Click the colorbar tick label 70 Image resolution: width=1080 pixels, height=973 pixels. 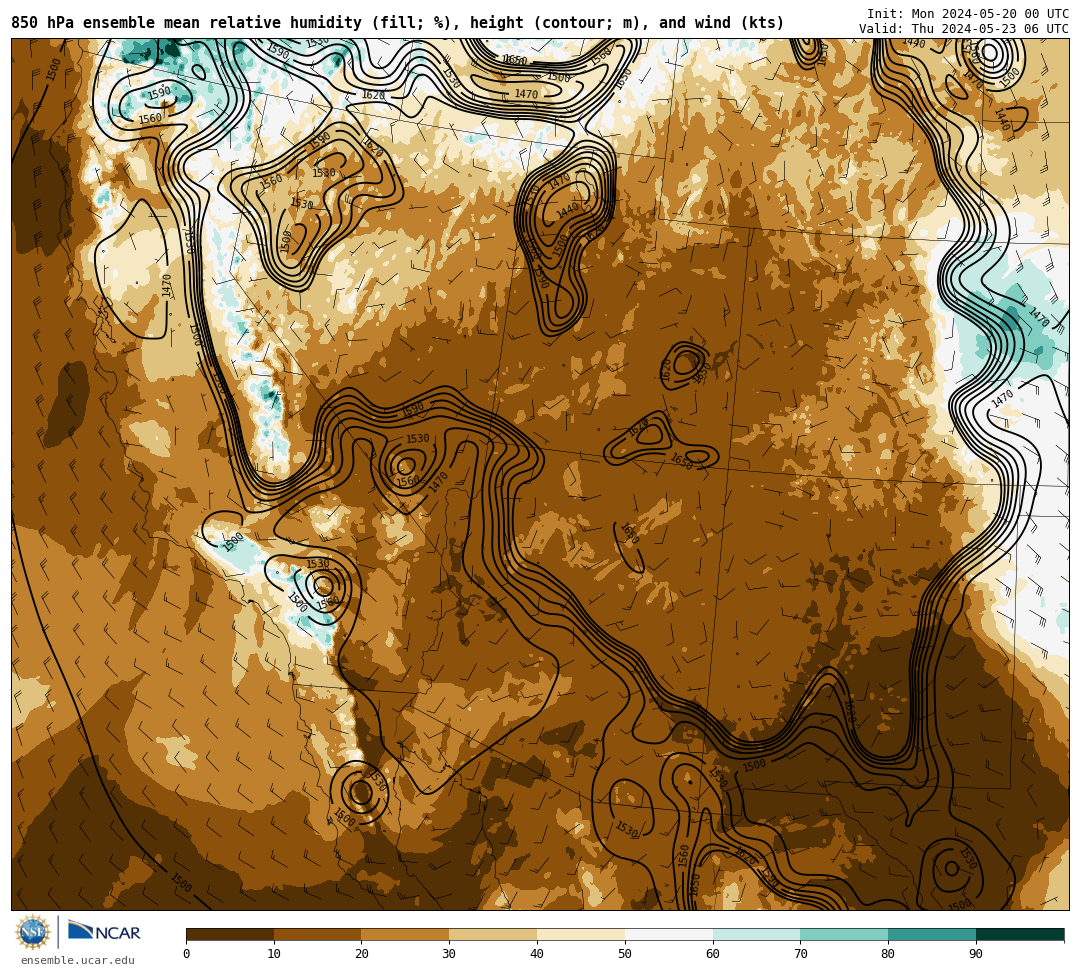coord(800,954)
